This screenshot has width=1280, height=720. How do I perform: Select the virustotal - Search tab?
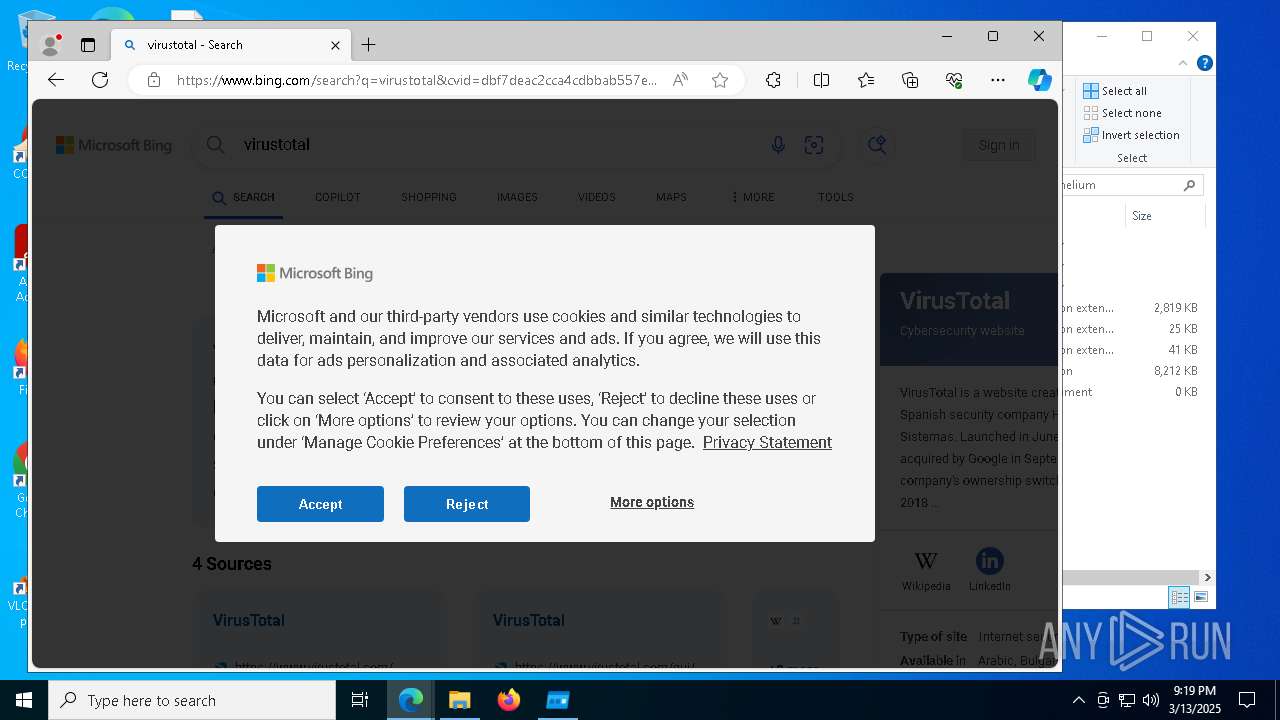coord(233,45)
